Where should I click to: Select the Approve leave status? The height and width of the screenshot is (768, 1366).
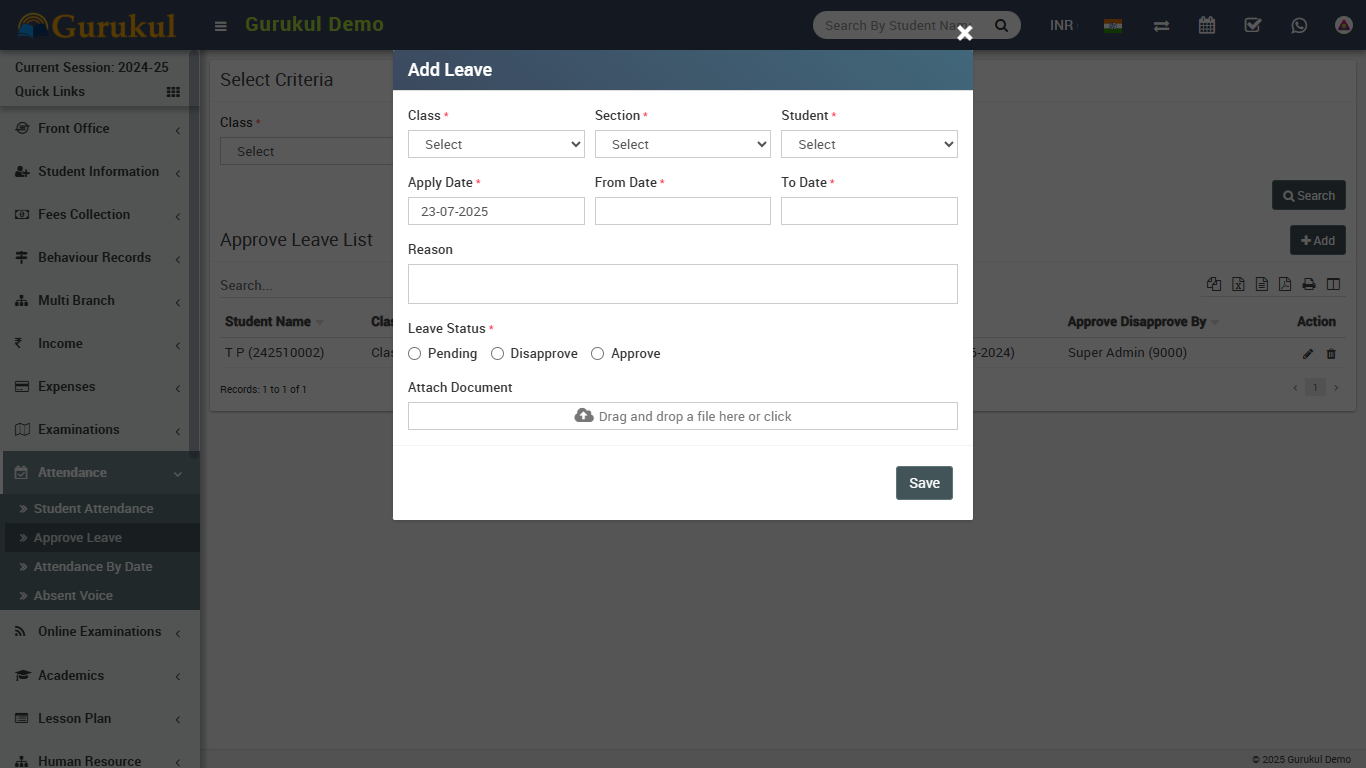[x=598, y=354]
